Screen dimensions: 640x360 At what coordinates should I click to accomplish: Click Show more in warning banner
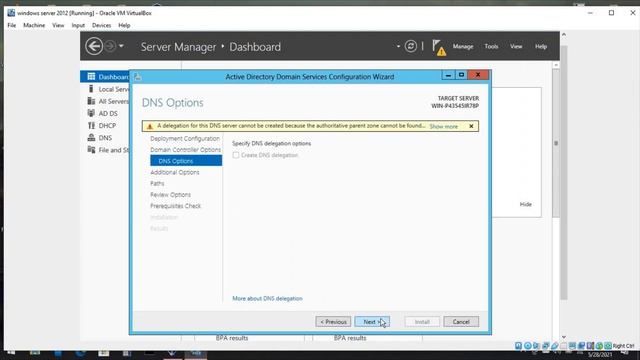[x=444, y=127]
